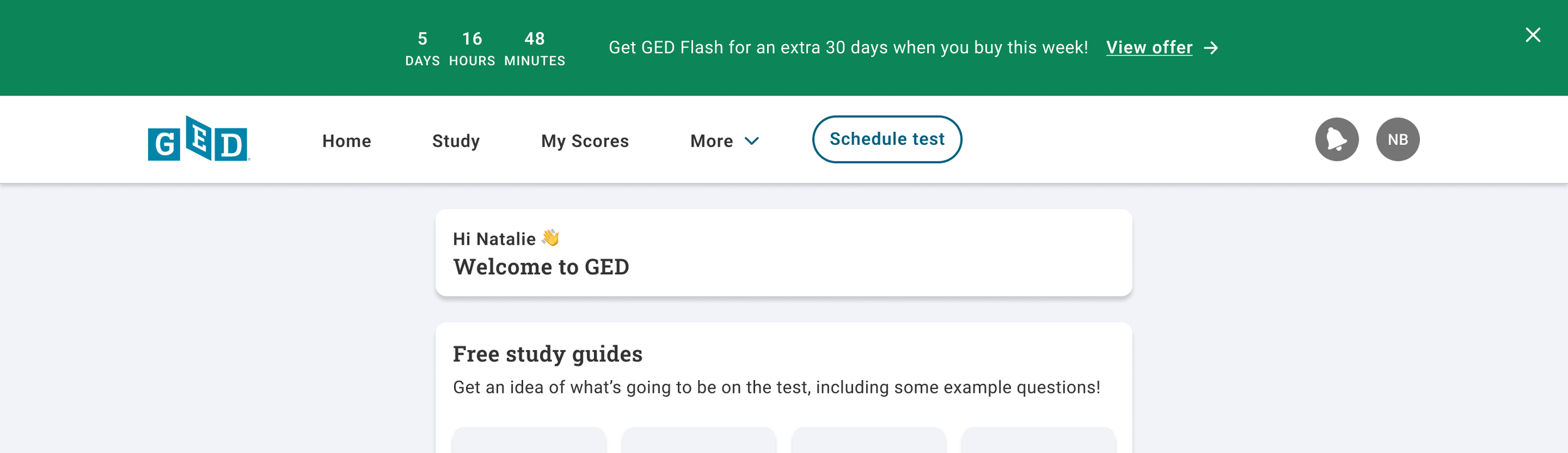1568x453 pixels.
Task: Follow the View offer link
Action: tap(1149, 48)
